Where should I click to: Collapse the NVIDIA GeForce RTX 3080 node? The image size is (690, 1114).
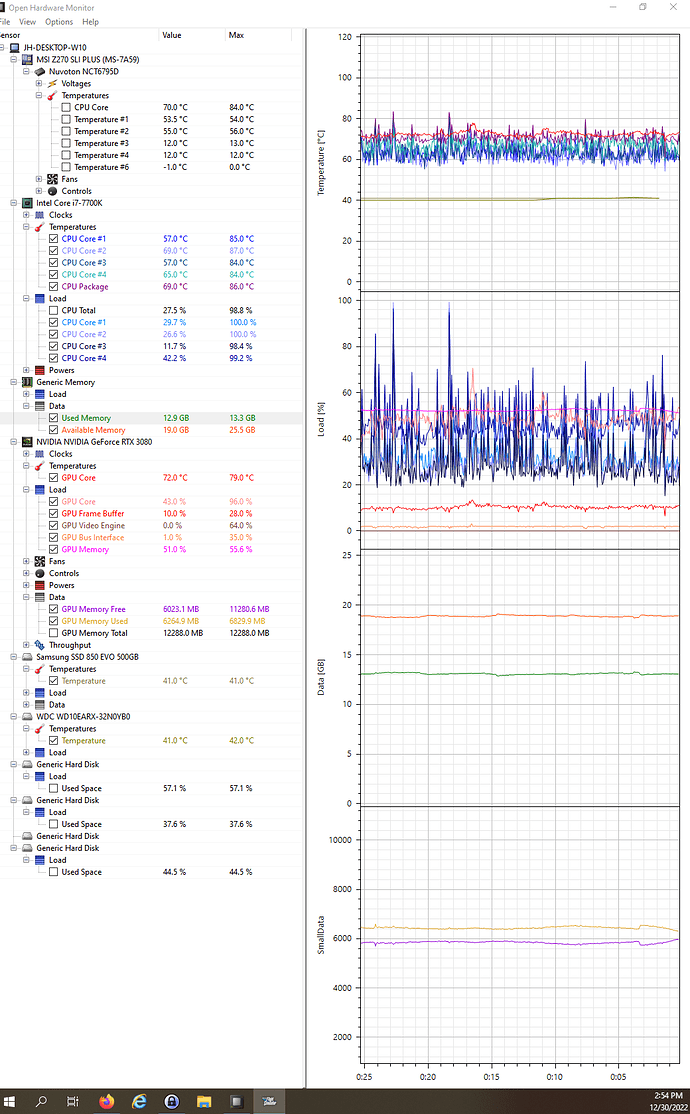pyautogui.click(x=14, y=442)
